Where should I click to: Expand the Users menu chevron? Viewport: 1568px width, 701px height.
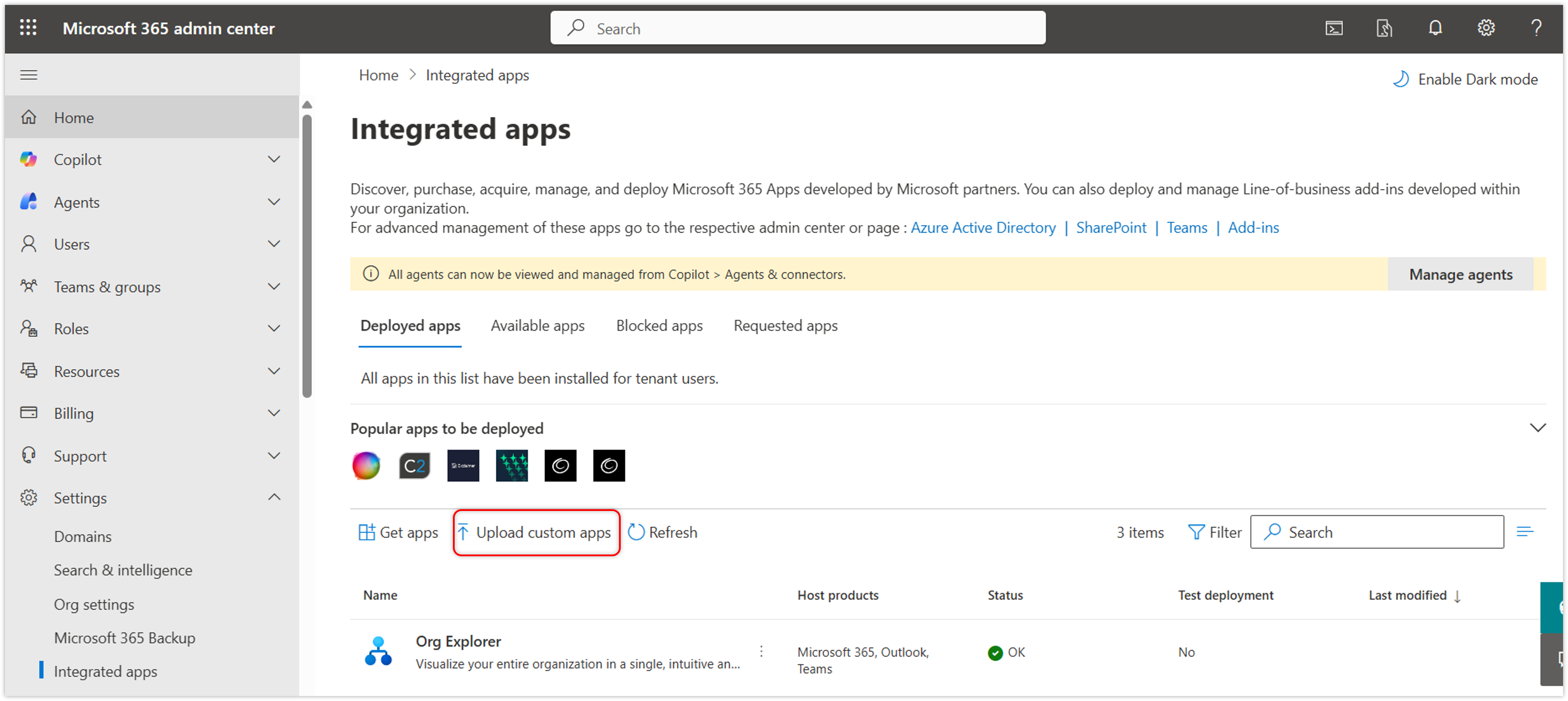coord(274,244)
